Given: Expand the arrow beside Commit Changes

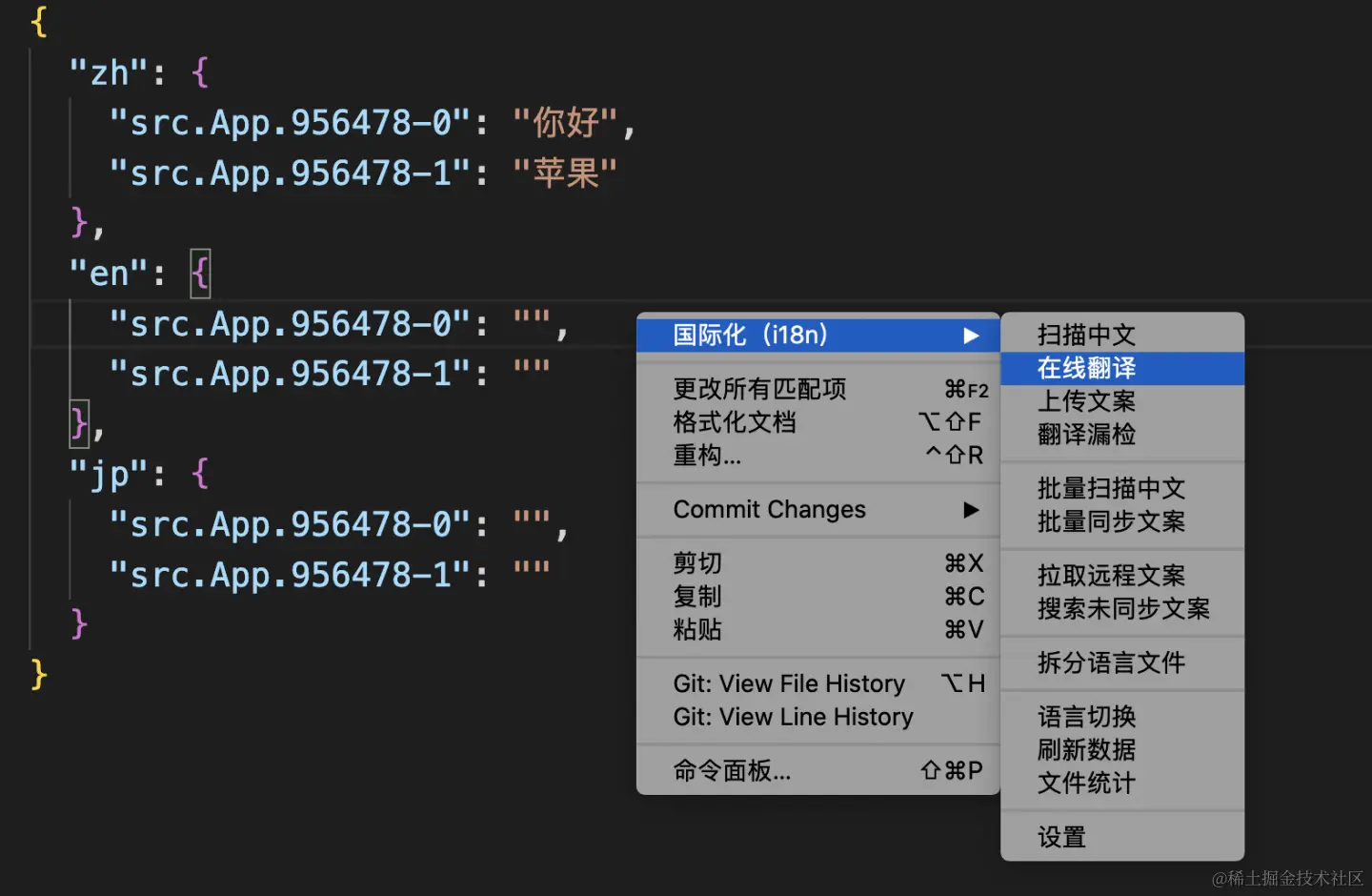Looking at the screenshot, I should (971, 510).
